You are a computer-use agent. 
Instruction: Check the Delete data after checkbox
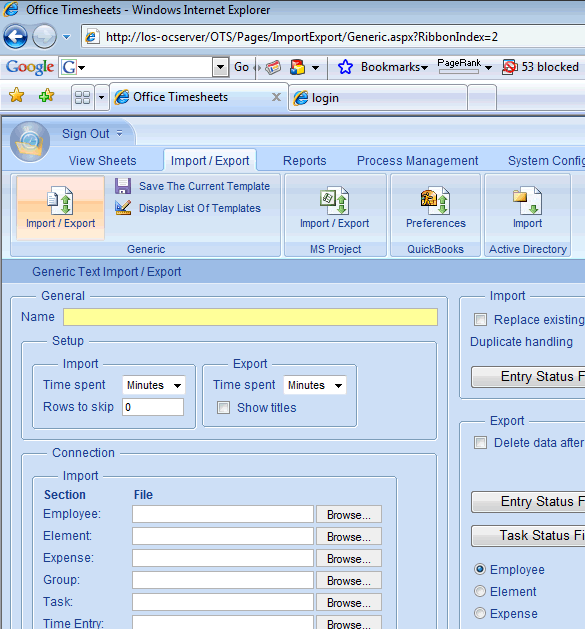[x=480, y=443]
